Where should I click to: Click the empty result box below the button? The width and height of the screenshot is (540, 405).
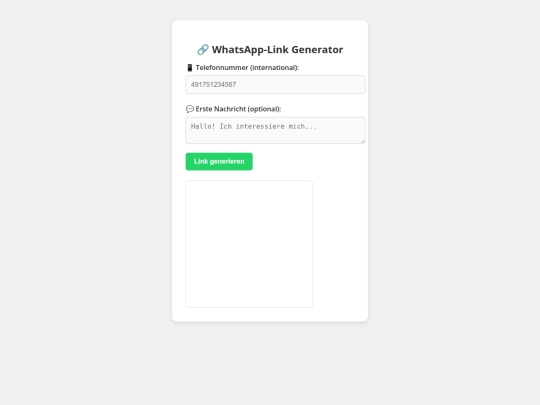pyautogui.click(x=249, y=244)
